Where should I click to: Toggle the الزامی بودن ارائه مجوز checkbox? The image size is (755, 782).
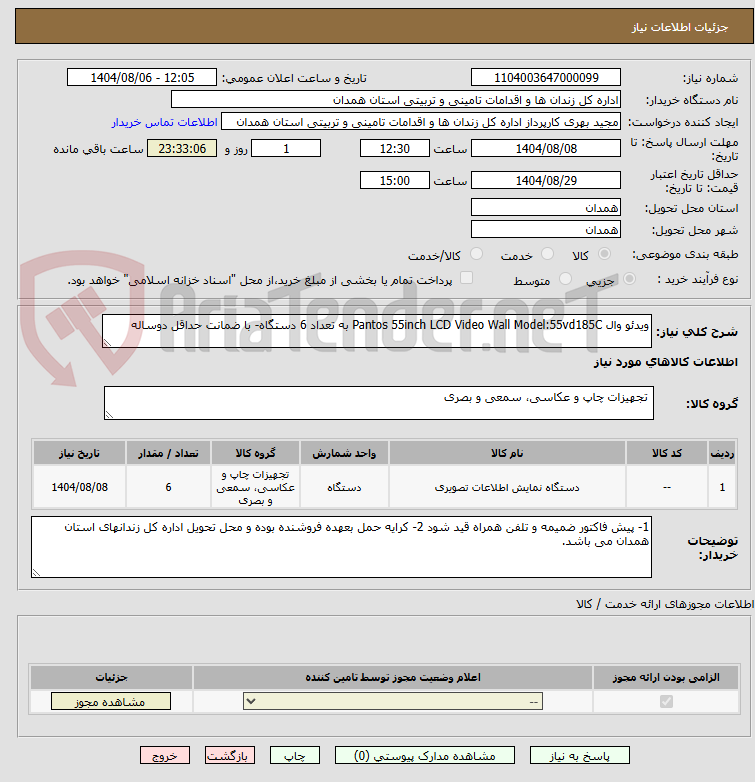tap(666, 702)
